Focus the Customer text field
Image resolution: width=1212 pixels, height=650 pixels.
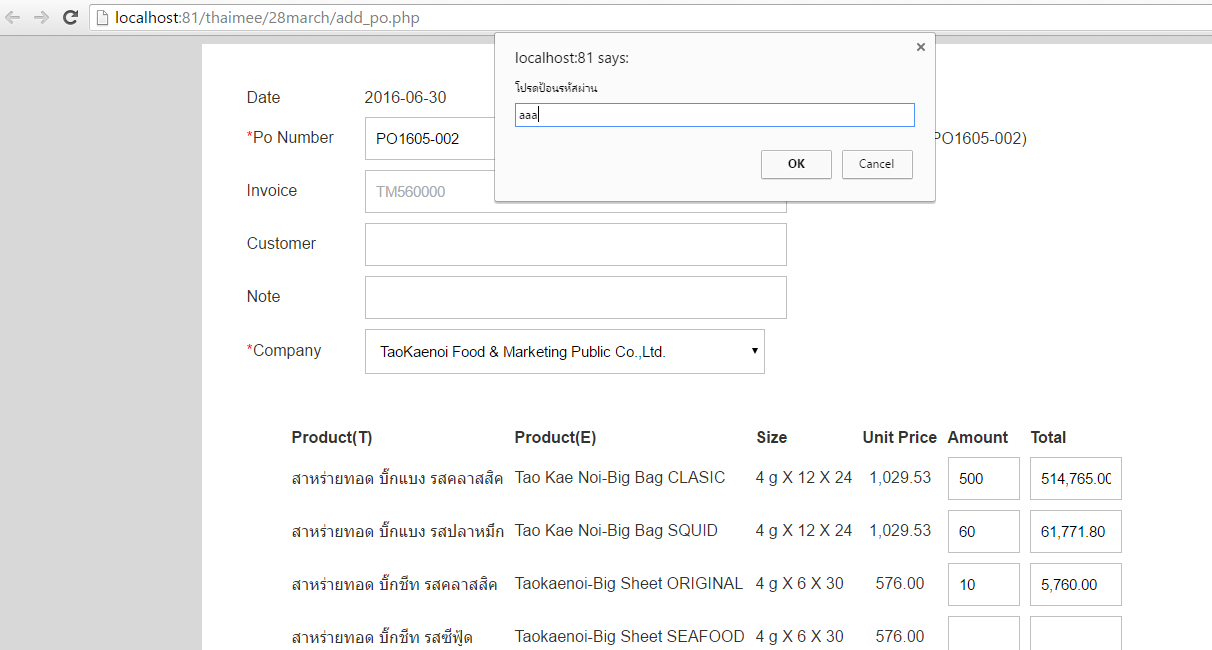click(575, 244)
